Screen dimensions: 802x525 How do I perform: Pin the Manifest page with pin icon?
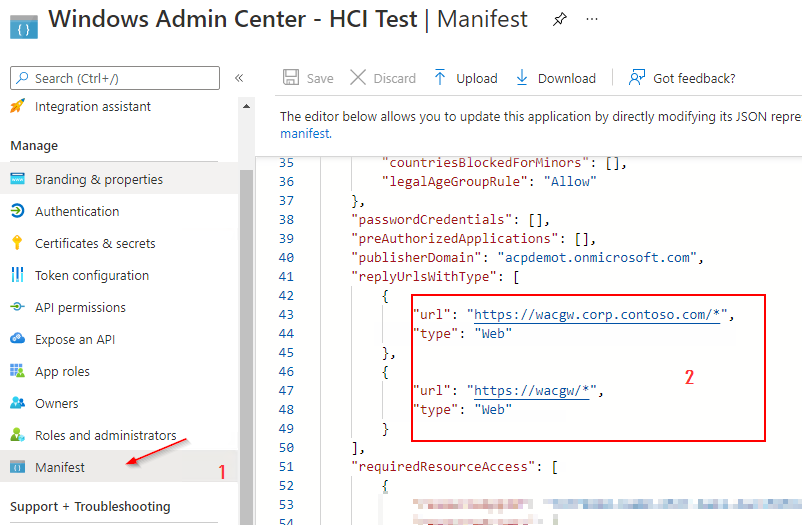click(x=560, y=19)
